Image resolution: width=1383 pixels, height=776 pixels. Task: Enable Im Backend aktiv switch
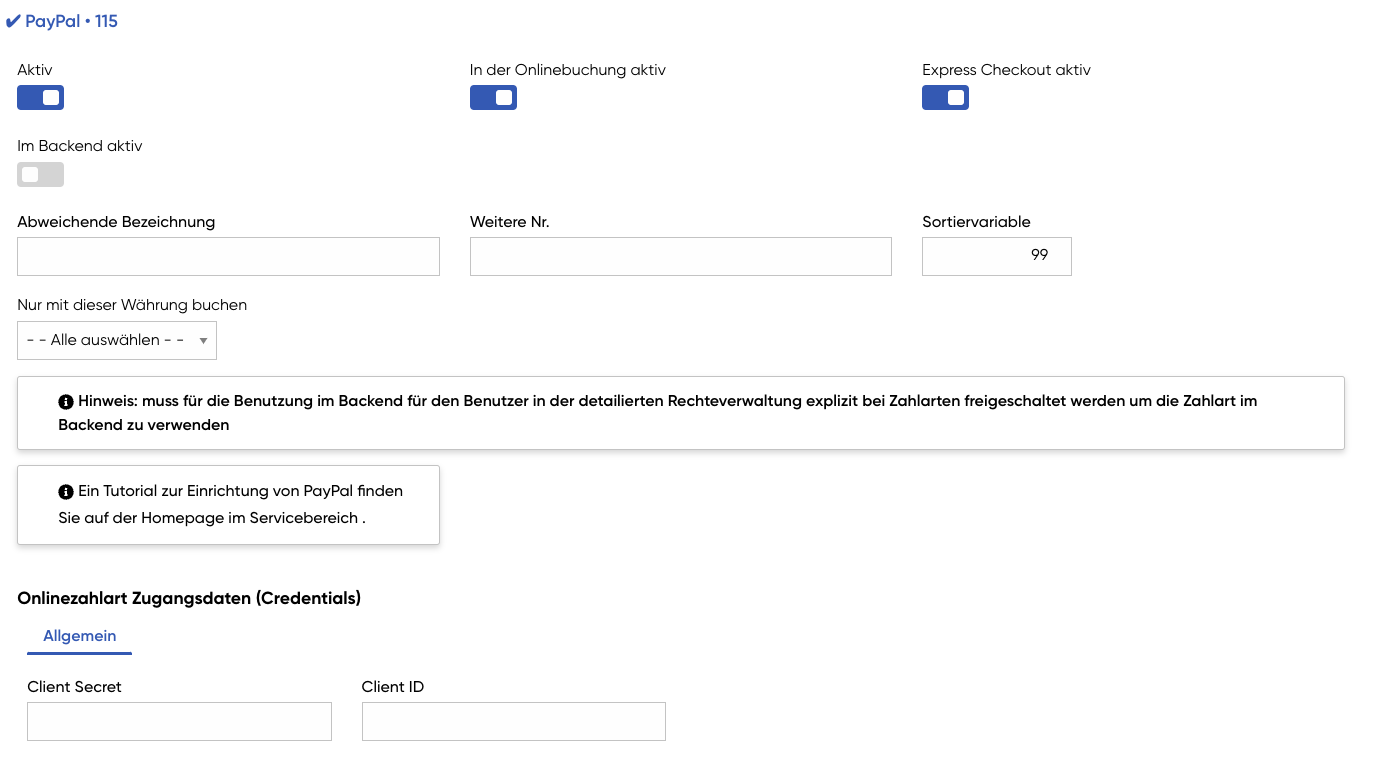point(40,174)
